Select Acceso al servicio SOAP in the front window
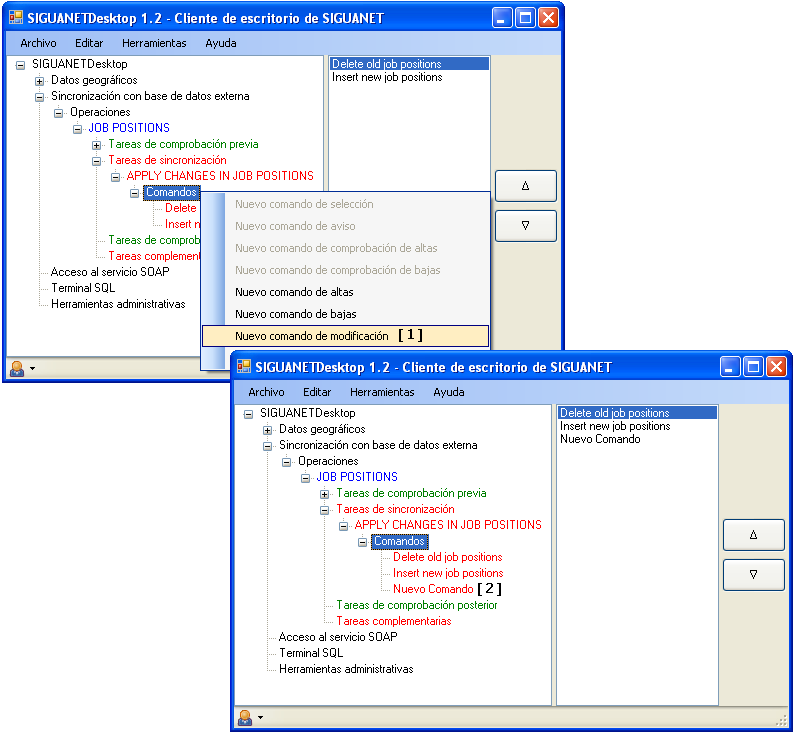 338,637
